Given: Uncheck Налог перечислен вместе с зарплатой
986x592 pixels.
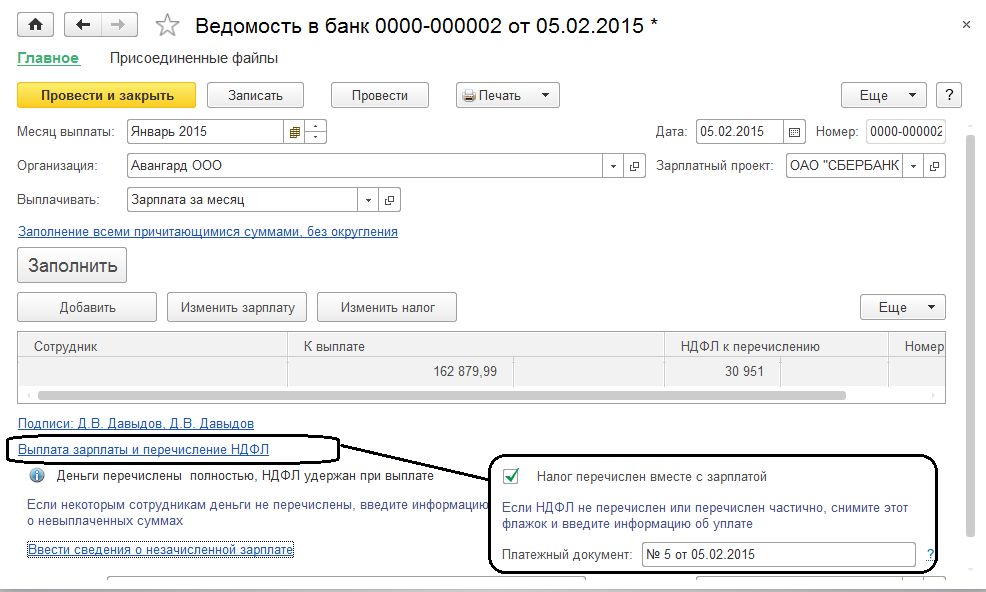Looking at the screenshot, I should point(511,476).
